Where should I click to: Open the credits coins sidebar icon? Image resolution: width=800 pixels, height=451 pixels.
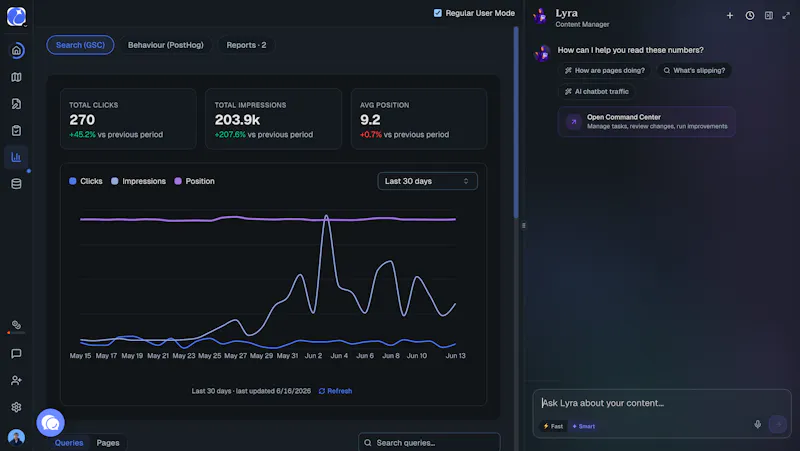tap(16, 325)
